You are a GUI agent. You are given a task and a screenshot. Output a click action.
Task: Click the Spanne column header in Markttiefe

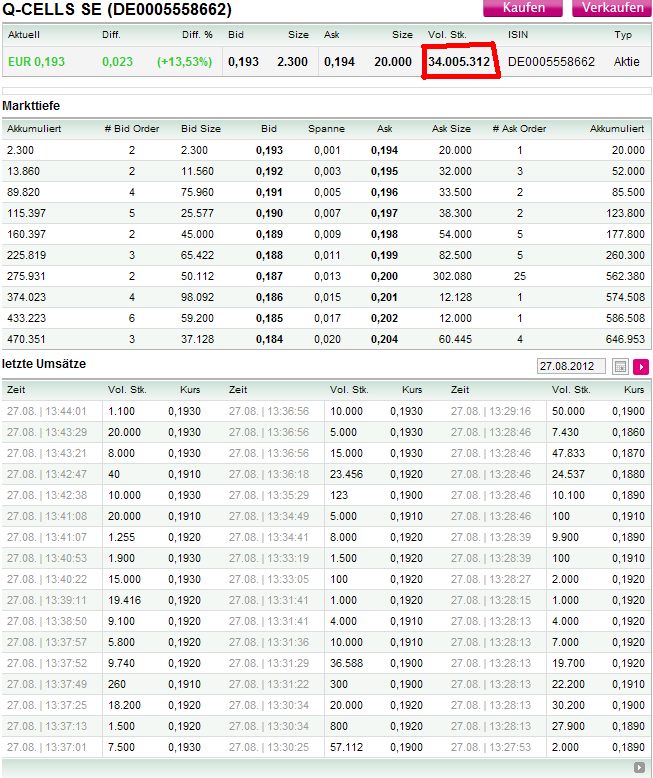click(326, 129)
